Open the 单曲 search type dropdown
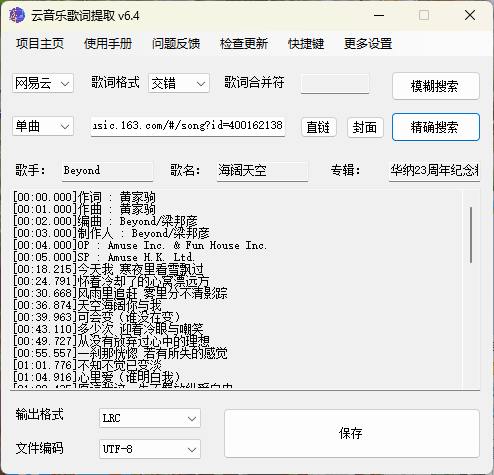 pyautogui.click(x=43, y=126)
